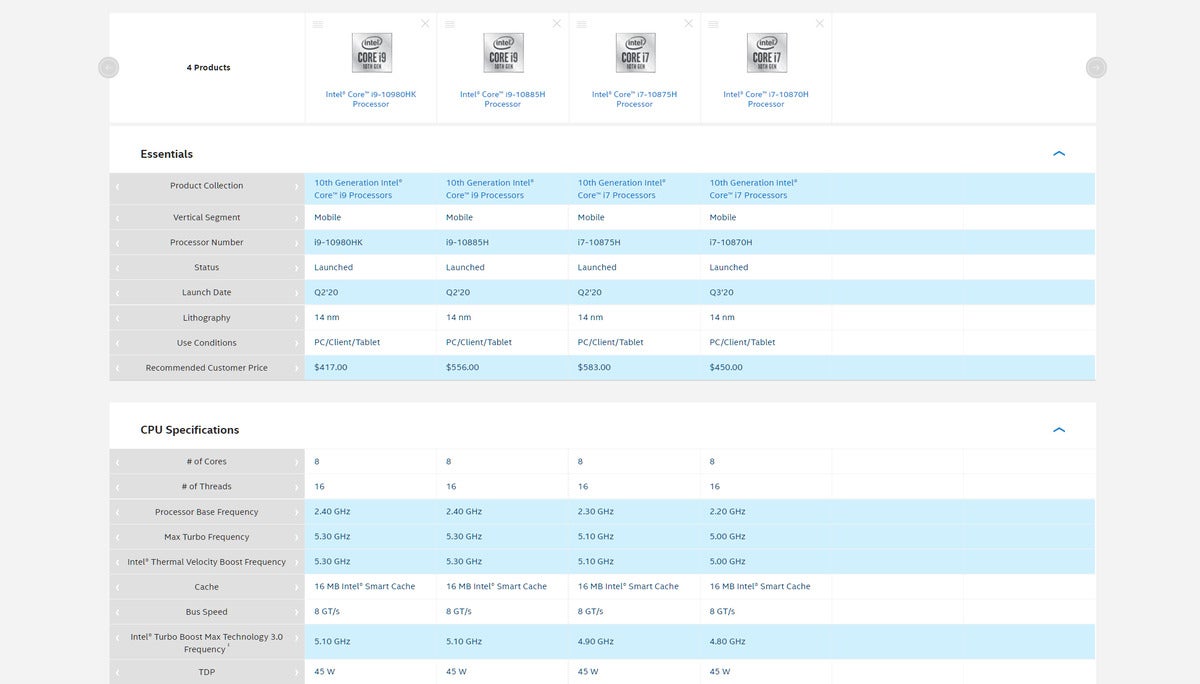The height and width of the screenshot is (684, 1200).
Task: Click the $583.00 price cell
Action: 594,367
